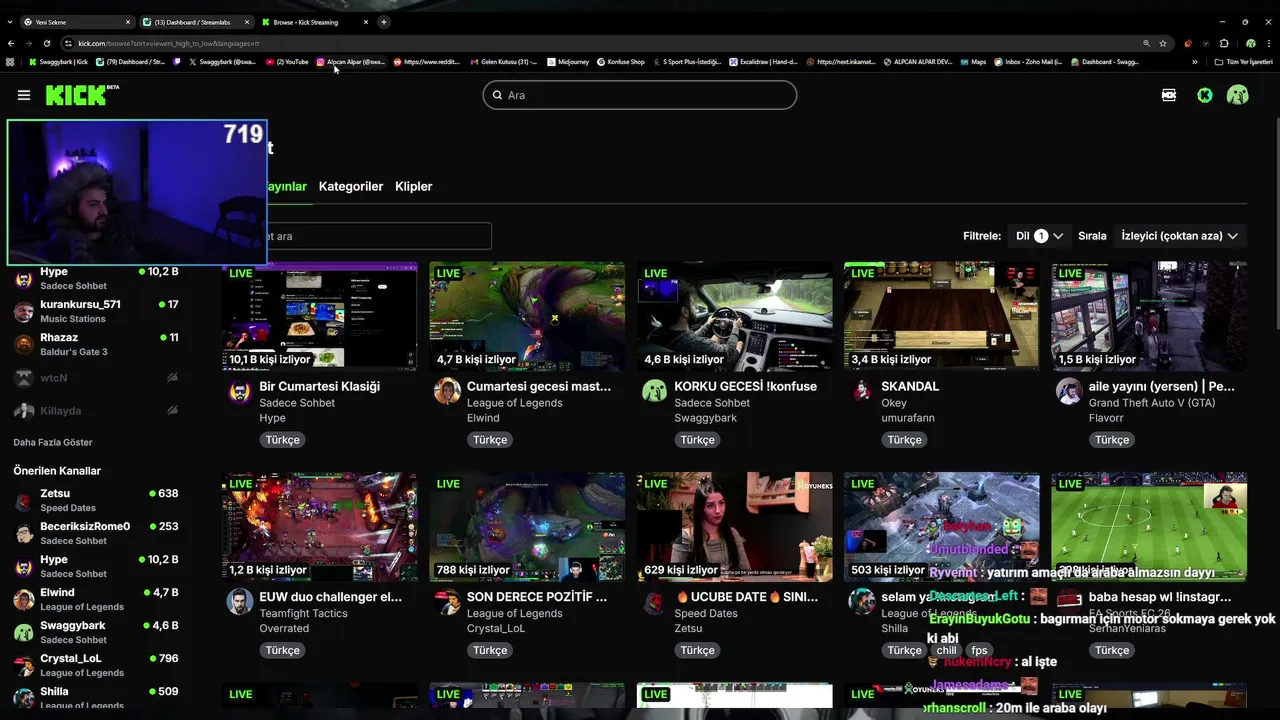Open a new browser tab with plus
The height and width of the screenshot is (720, 1280).
tap(384, 22)
